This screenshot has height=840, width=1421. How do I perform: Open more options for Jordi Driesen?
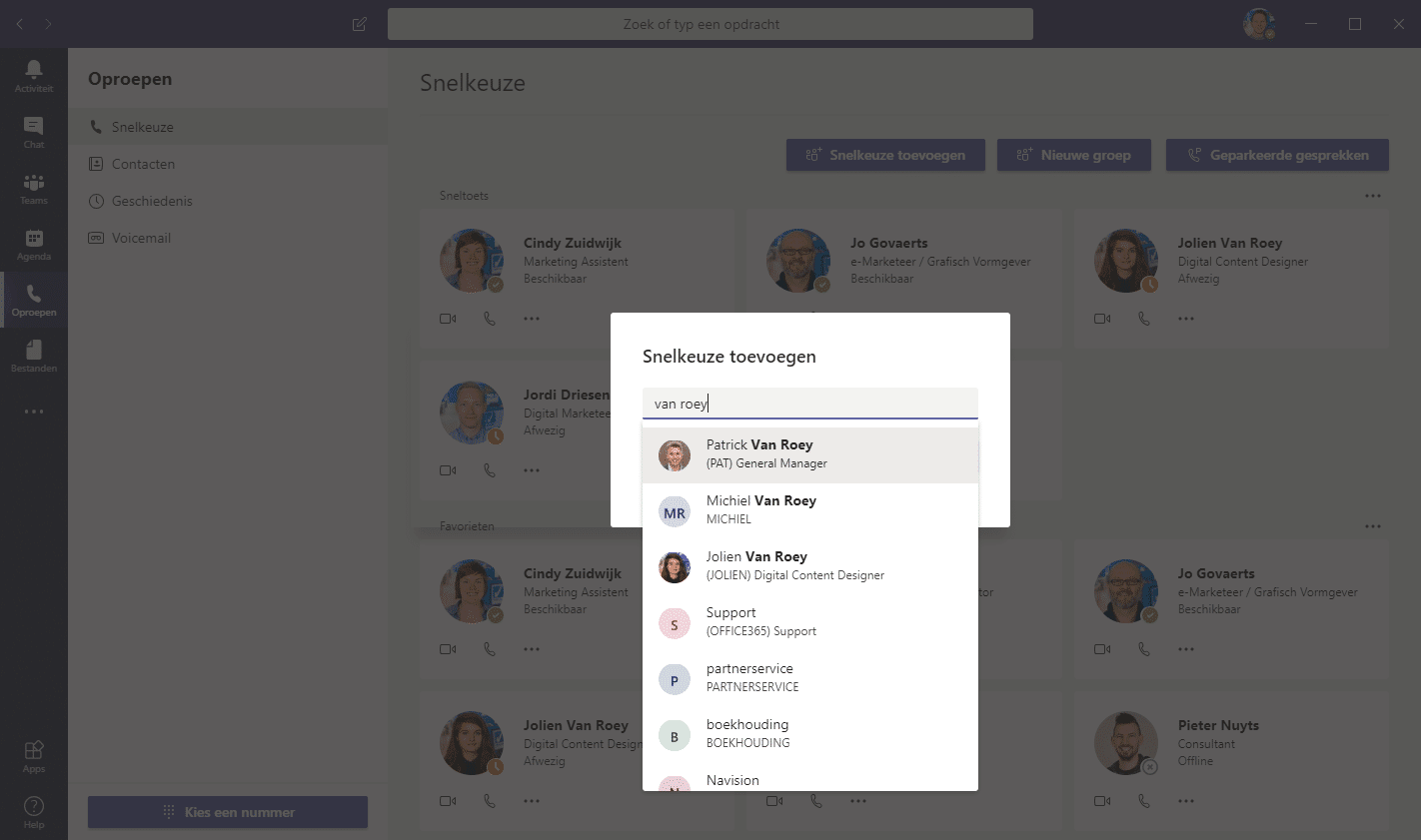(532, 470)
